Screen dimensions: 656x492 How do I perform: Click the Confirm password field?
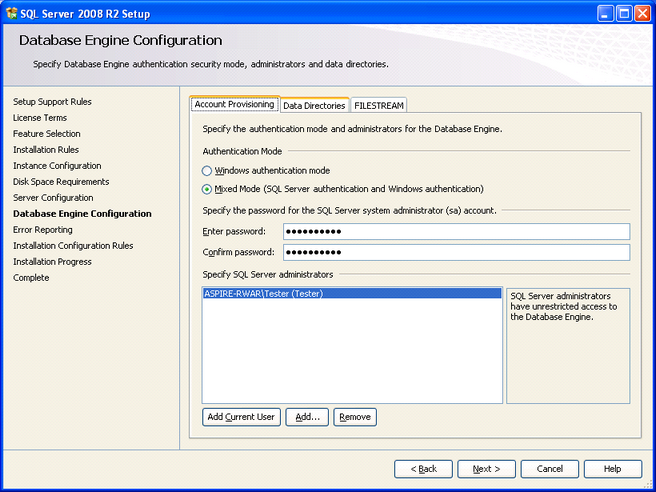click(456, 252)
